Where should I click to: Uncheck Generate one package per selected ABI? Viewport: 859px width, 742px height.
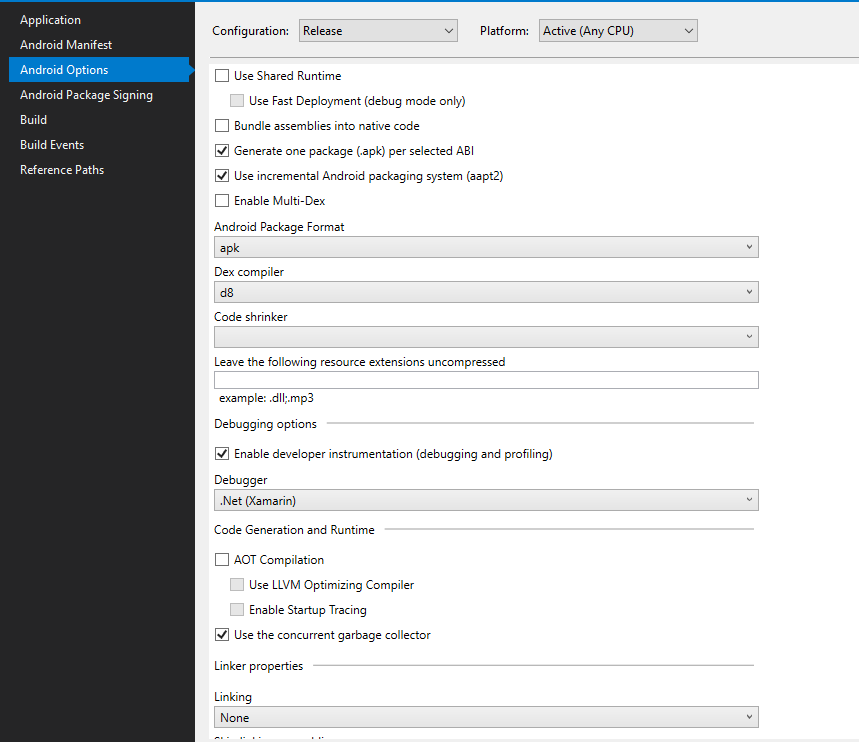(222, 151)
